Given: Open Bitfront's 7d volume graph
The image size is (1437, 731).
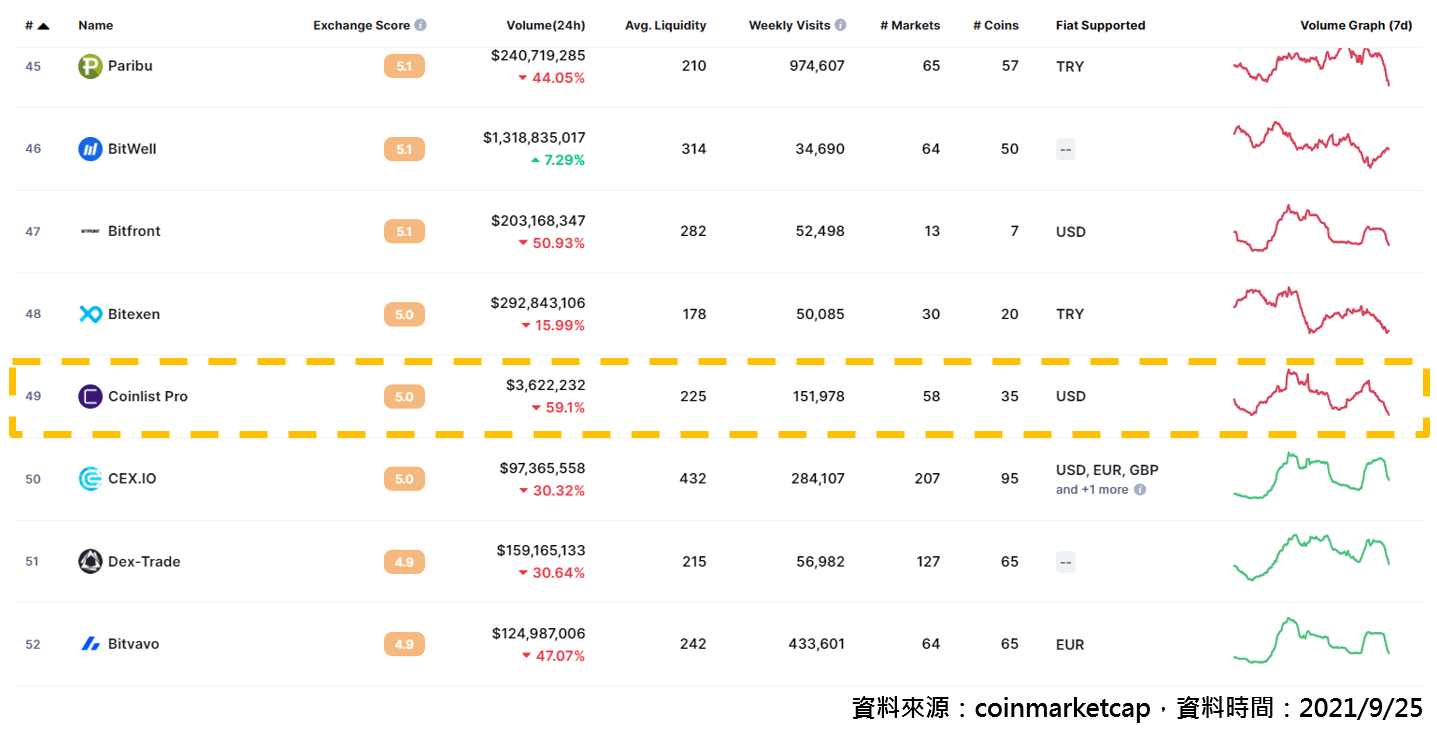Looking at the screenshot, I should [x=1311, y=229].
